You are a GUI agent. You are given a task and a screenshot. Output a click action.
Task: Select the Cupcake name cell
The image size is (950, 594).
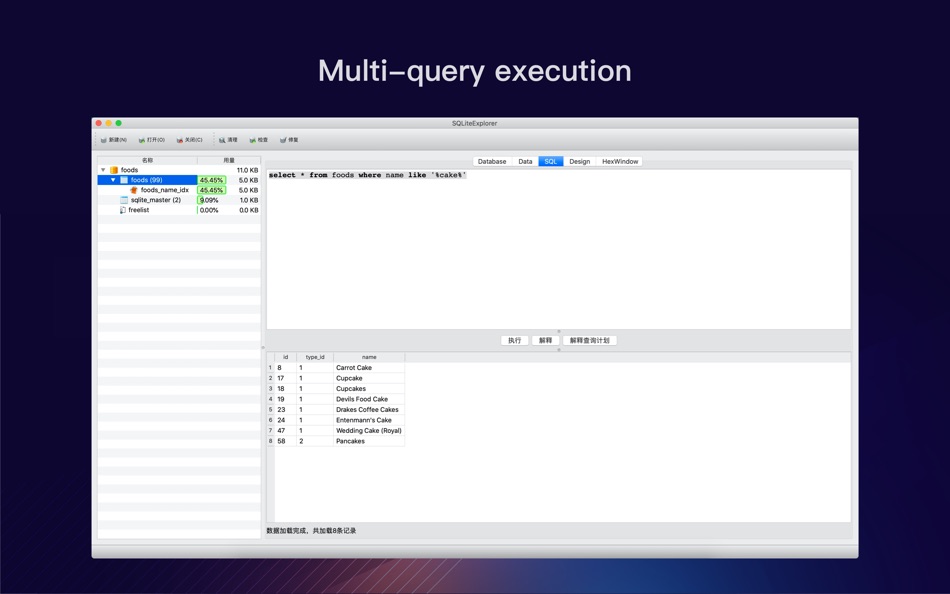point(369,378)
